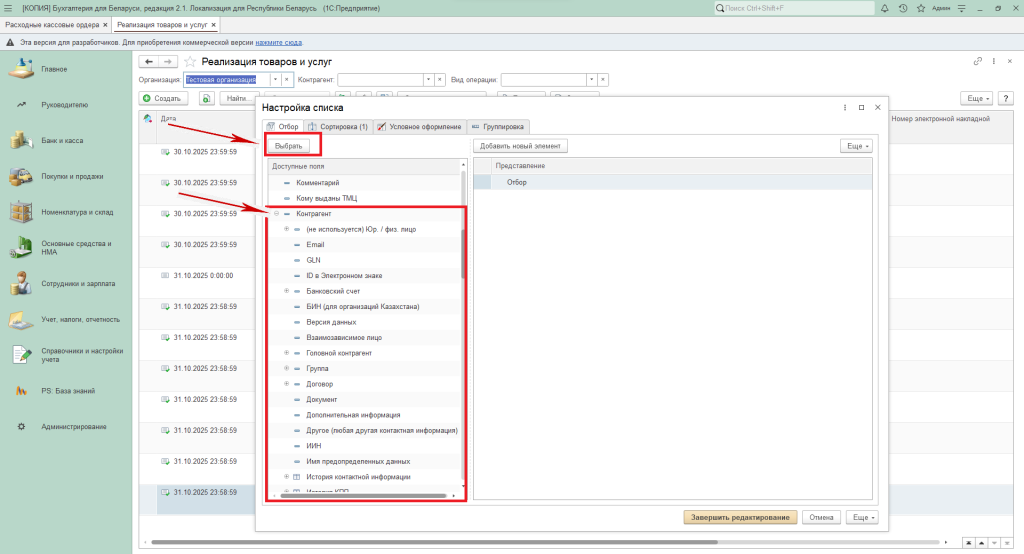Open the Администрирование gear section
This screenshot has width=1024, height=554.
point(73,427)
